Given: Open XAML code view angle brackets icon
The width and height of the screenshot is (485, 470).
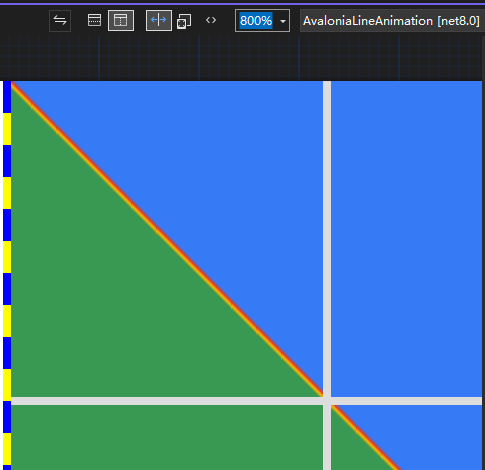Looking at the screenshot, I should coord(211,21).
